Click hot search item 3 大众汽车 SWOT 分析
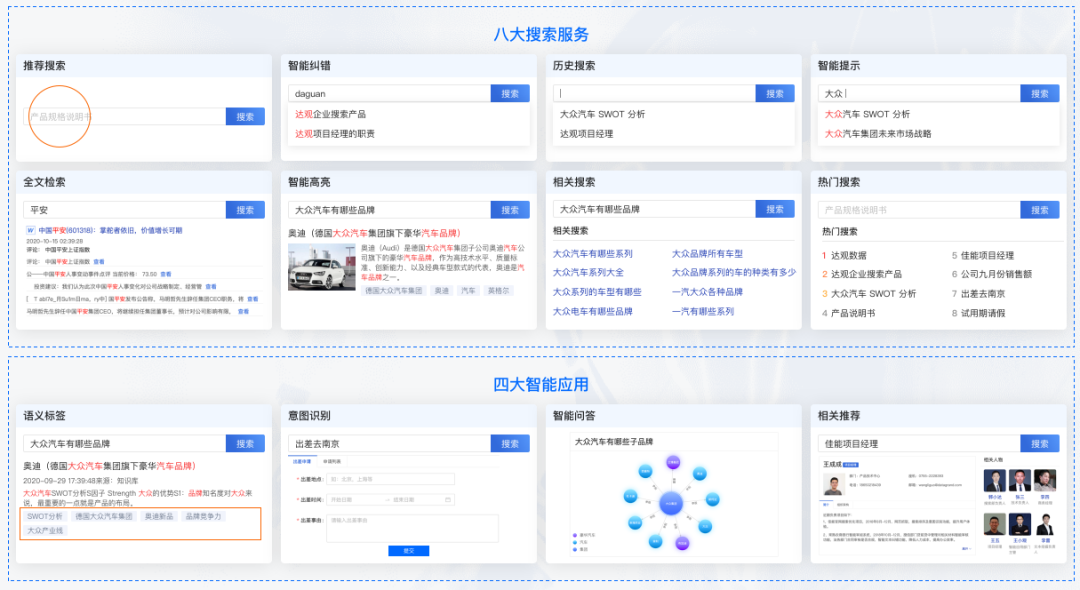The width and height of the screenshot is (1080, 590). (873, 293)
